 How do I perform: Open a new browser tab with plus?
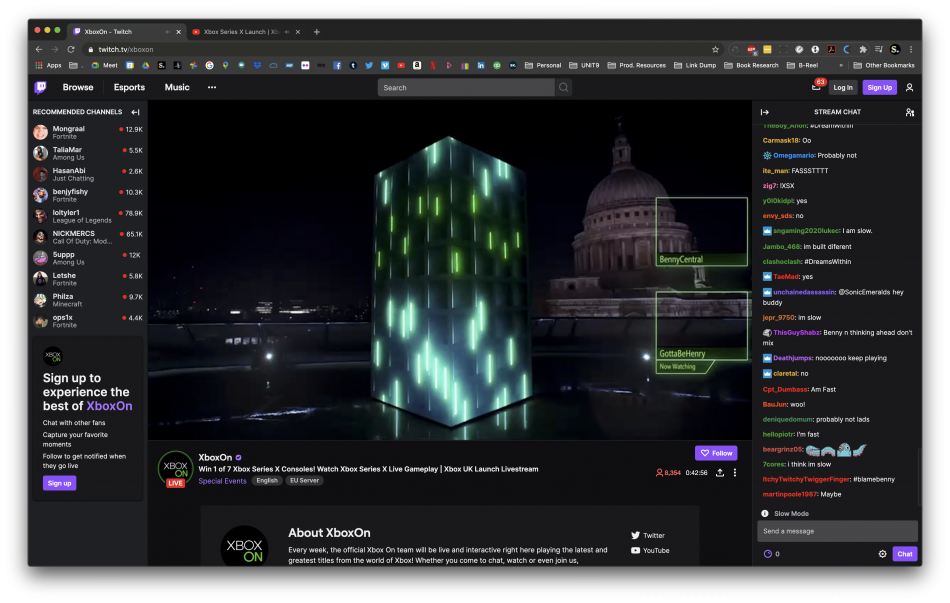point(316,32)
